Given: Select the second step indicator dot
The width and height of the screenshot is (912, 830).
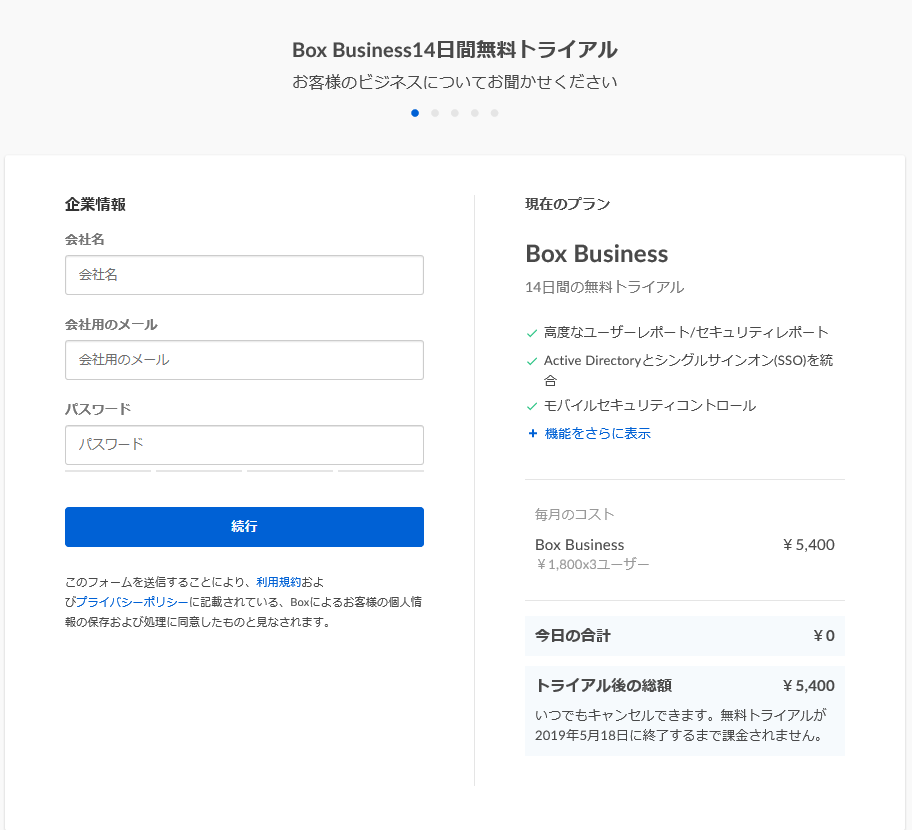Looking at the screenshot, I should coord(435,113).
